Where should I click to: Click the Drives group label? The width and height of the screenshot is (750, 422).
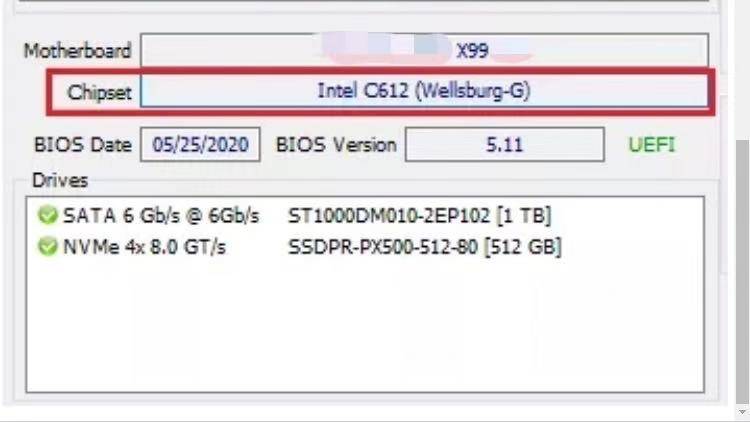[x=60, y=181]
